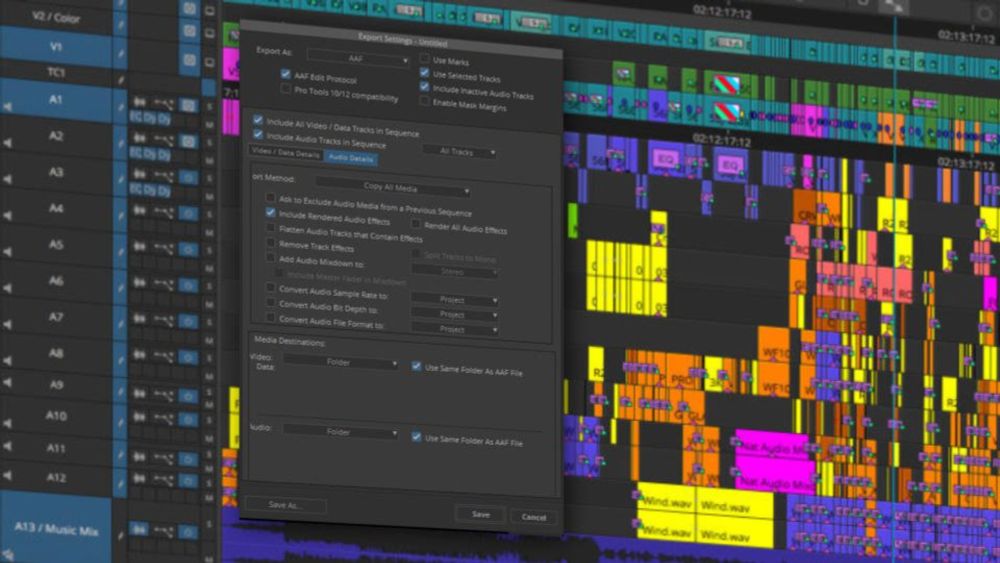1000x563 pixels.
Task: Click the 02:12:17:12 timecode in top ruler
Action: pos(721,11)
